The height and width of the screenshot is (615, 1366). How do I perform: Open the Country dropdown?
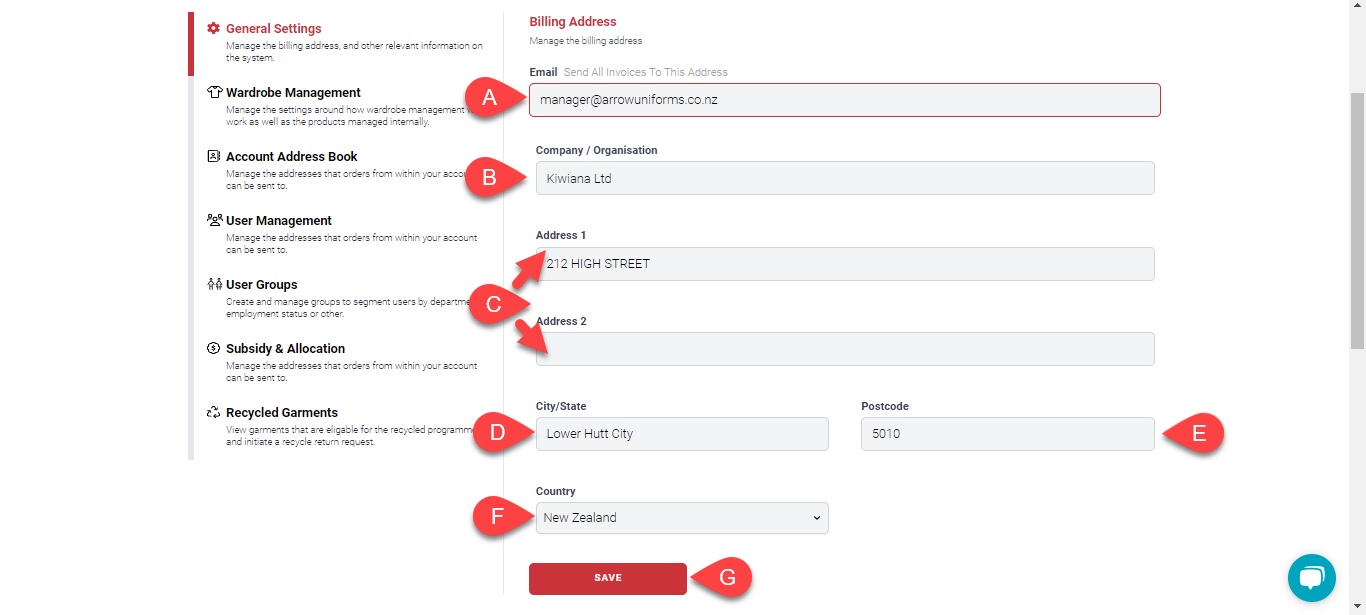pyautogui.click(x=682, y=518)
